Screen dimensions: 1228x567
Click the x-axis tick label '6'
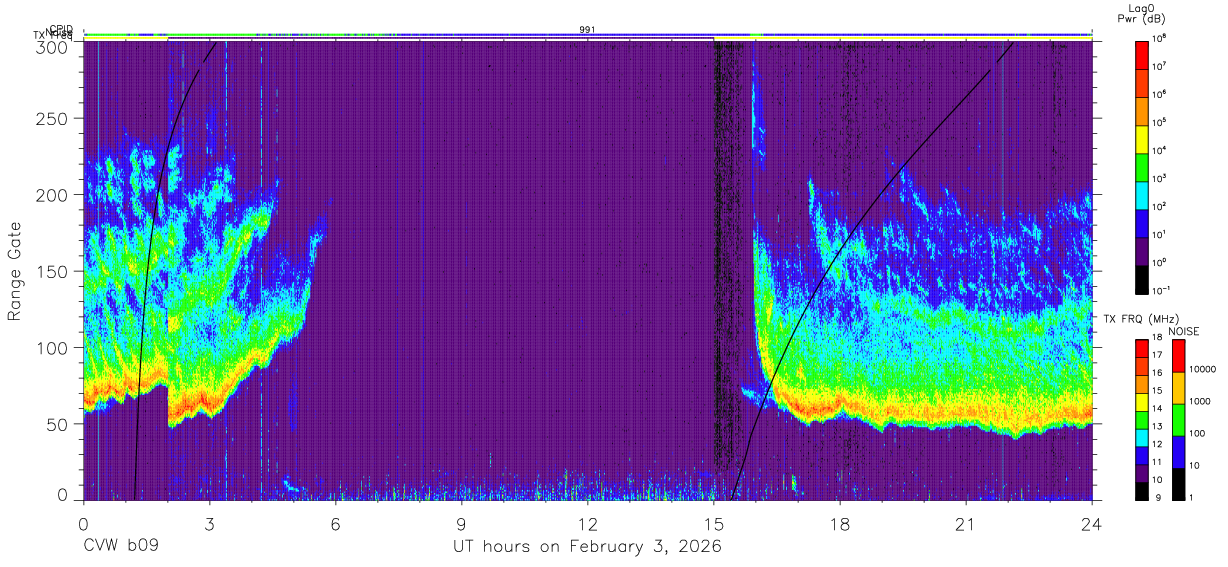point(335,523)
